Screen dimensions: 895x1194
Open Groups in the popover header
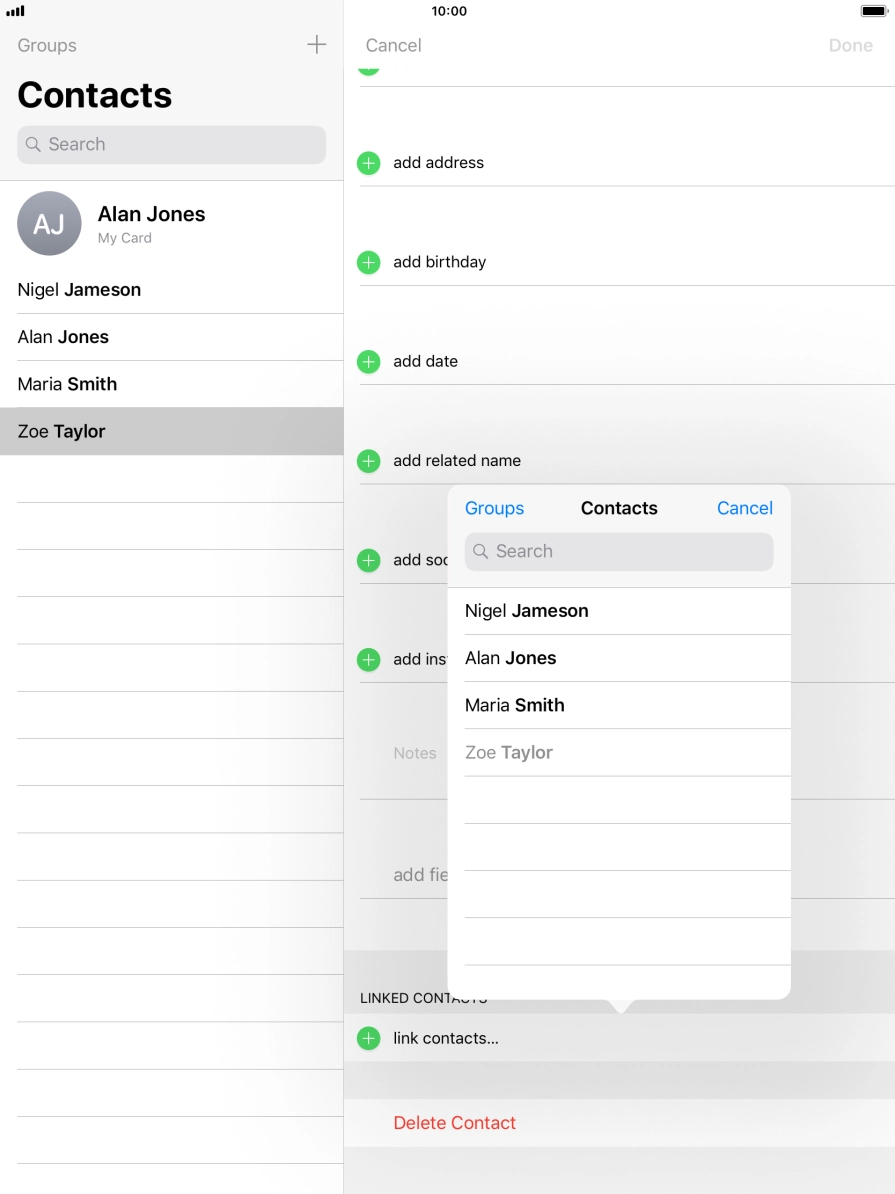coord(494,508)
